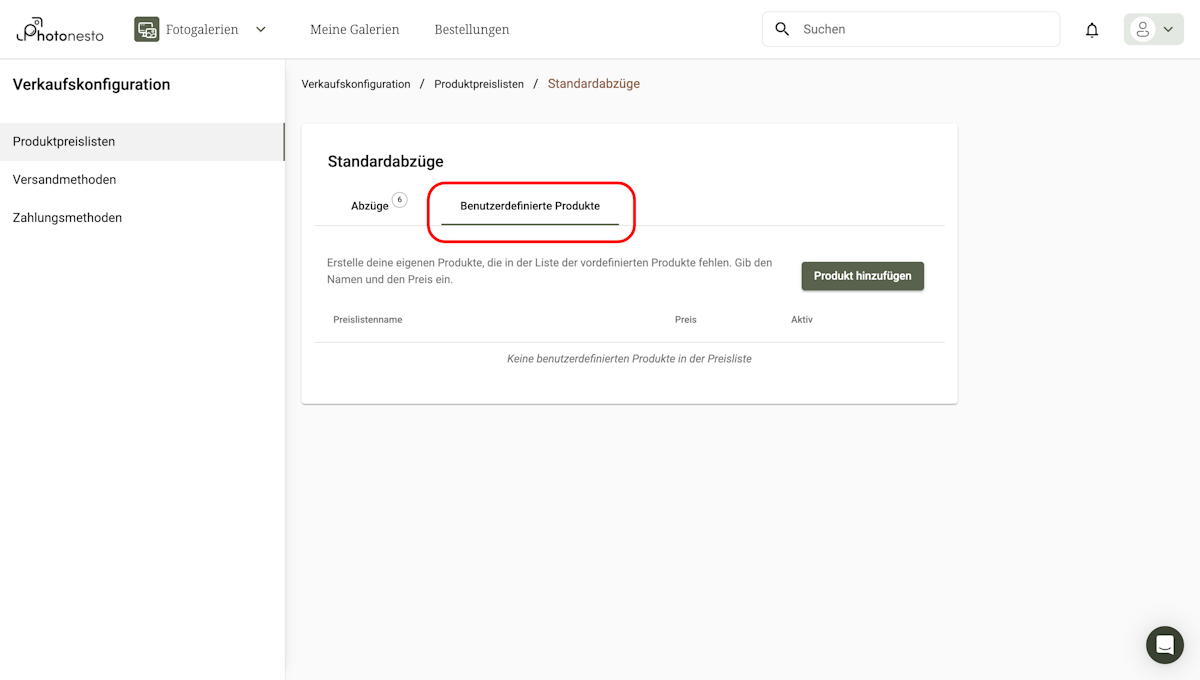The image size is (1200, 680).
Task: Click the gallery frame icon next to Fotogalerien
Action: (146, 28)
